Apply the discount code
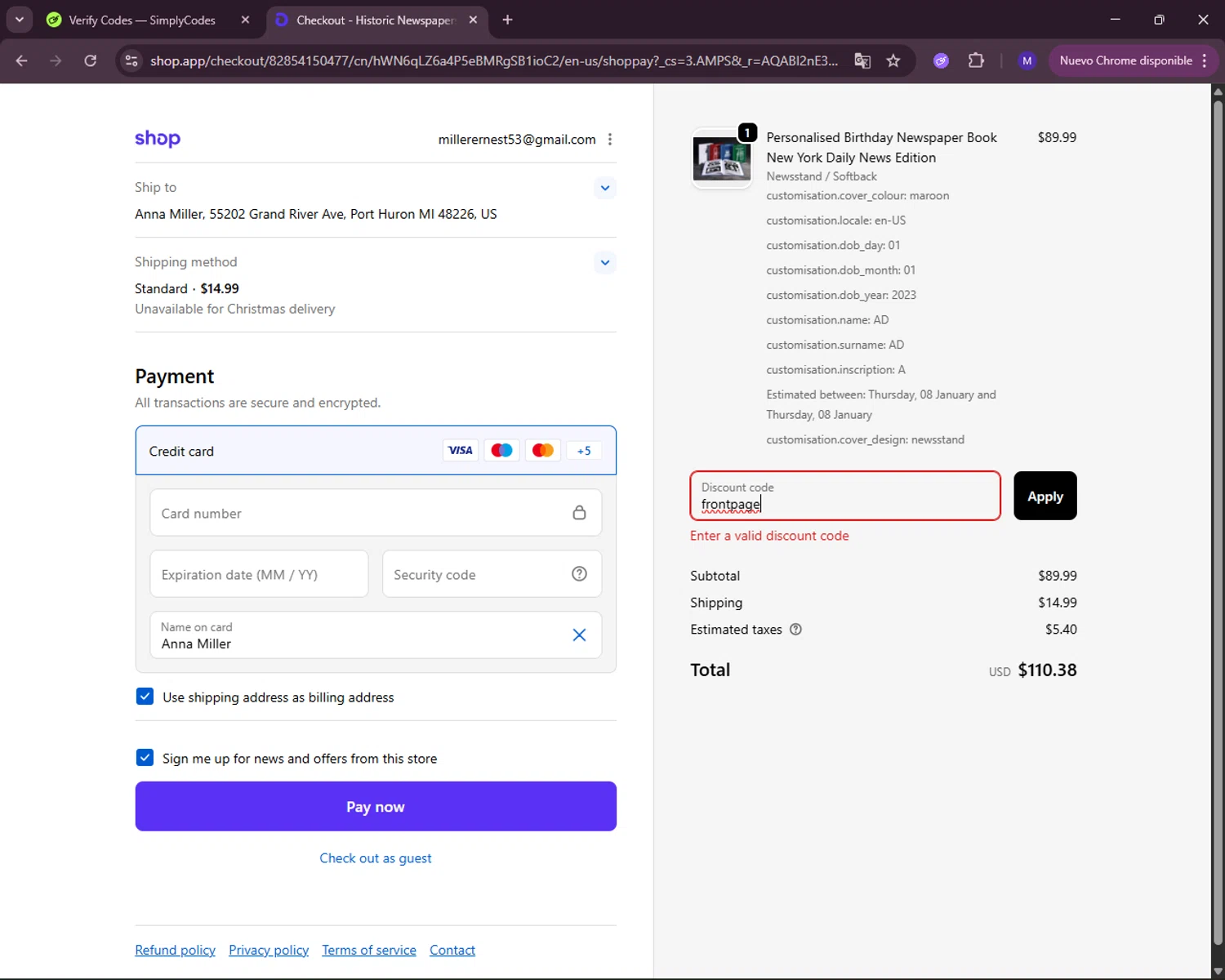Image resolution: width=1225 pixels, height=980 pixels. pos(1045,496)
